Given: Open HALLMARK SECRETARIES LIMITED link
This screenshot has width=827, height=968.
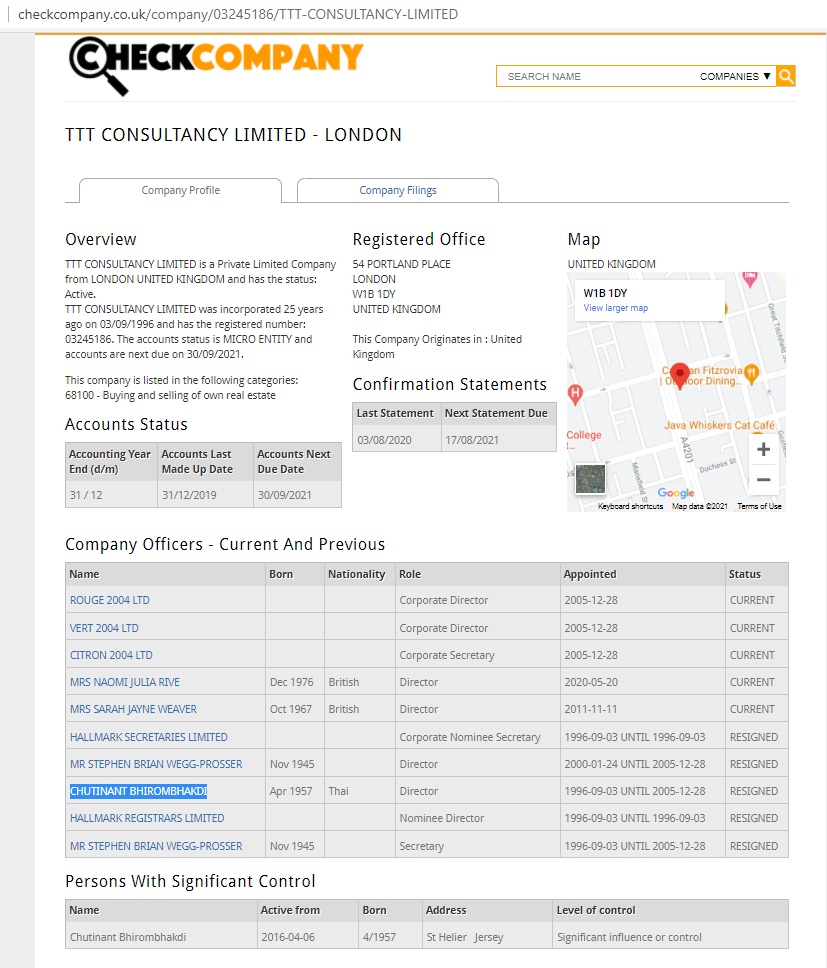Looking at the screenshot, I should point(149,737).
